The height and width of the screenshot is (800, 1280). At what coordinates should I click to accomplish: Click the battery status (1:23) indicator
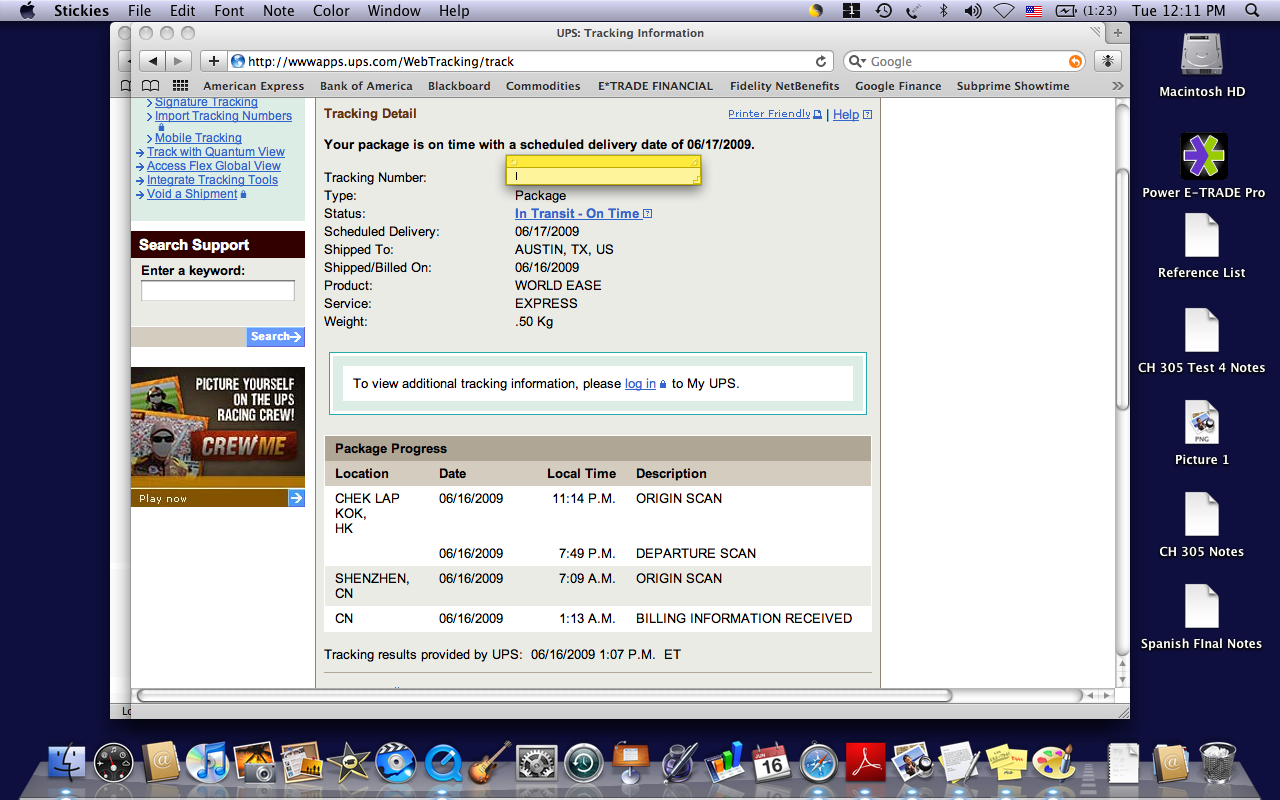click(1086, 11)
